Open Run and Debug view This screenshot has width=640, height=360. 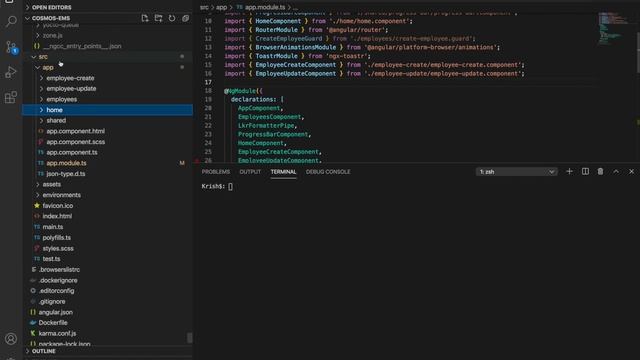tap(11, 72)
